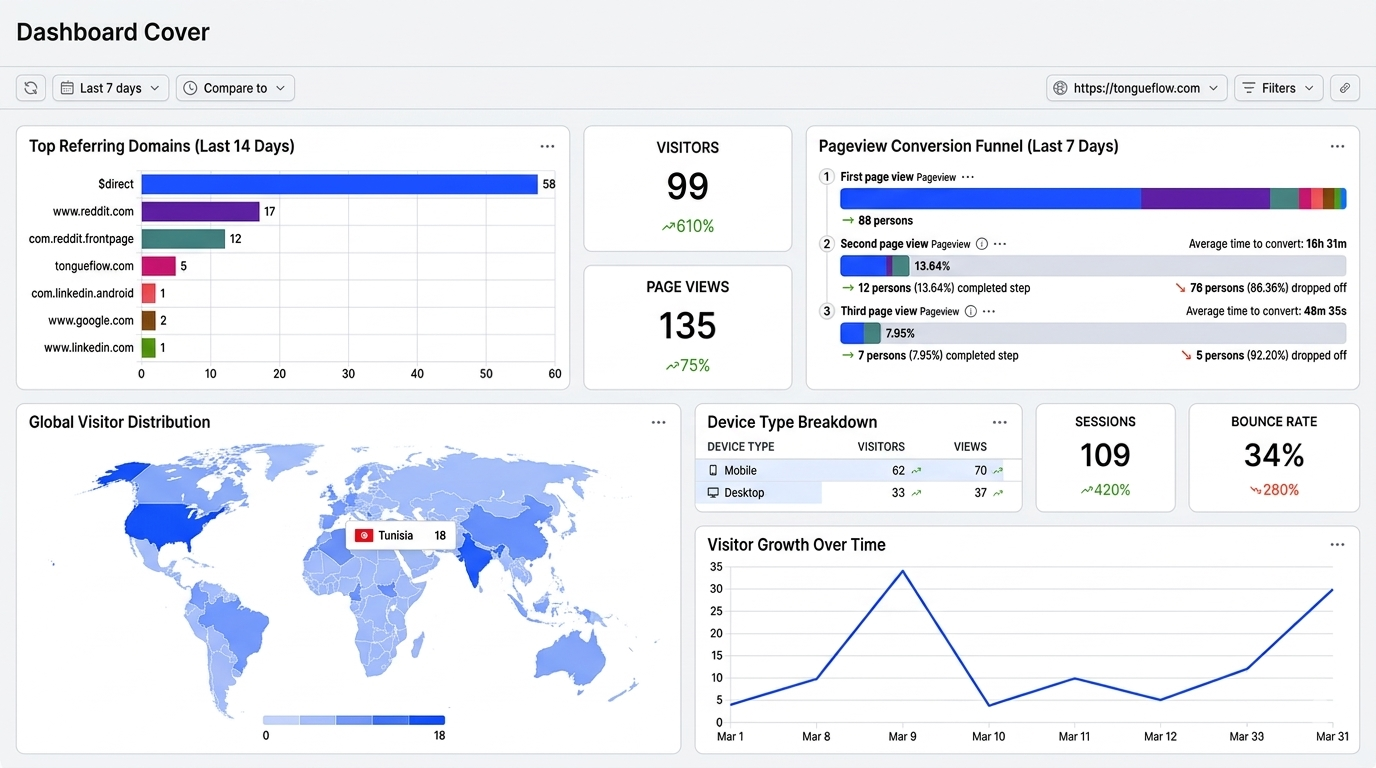This screenshot has height=768, width=1376.
Task: Open Visitor Growth Over Time options menu
Action: point(1337,545)
